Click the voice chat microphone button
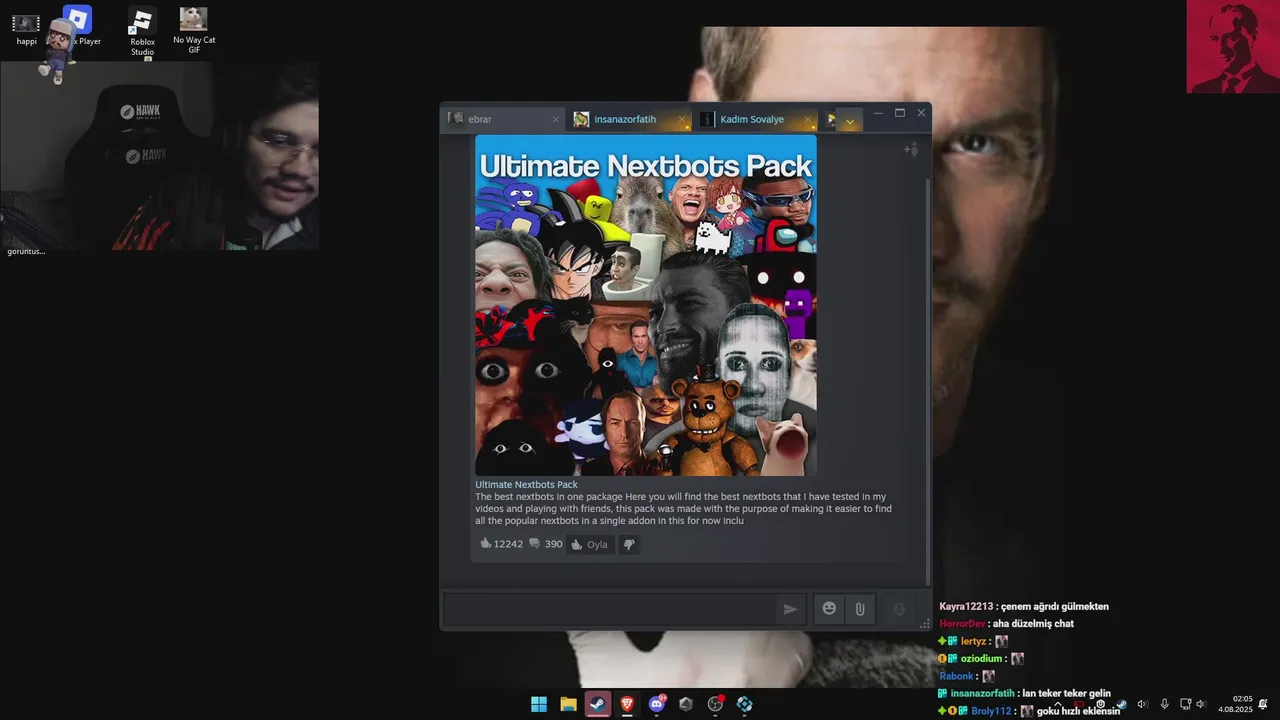Viewport: 1280px width, 720px height. pyautogui.click(x=899, y=609)
